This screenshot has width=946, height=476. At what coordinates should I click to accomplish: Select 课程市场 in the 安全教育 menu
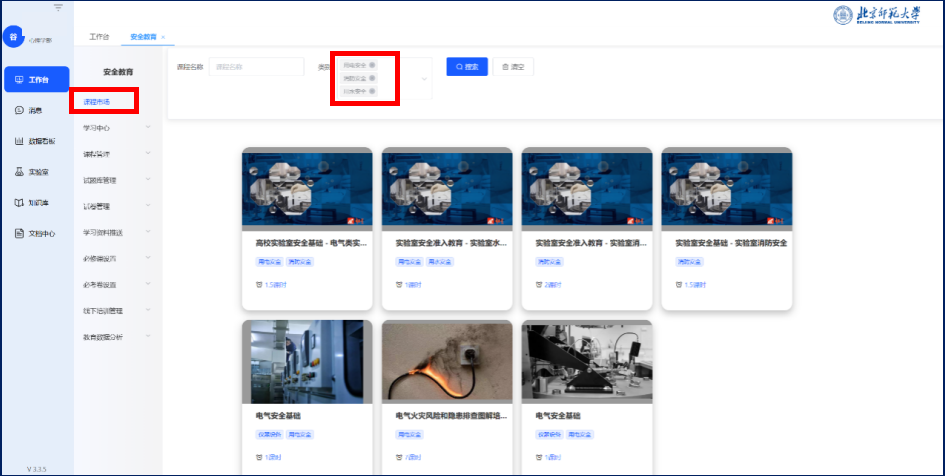coord(97,102)
